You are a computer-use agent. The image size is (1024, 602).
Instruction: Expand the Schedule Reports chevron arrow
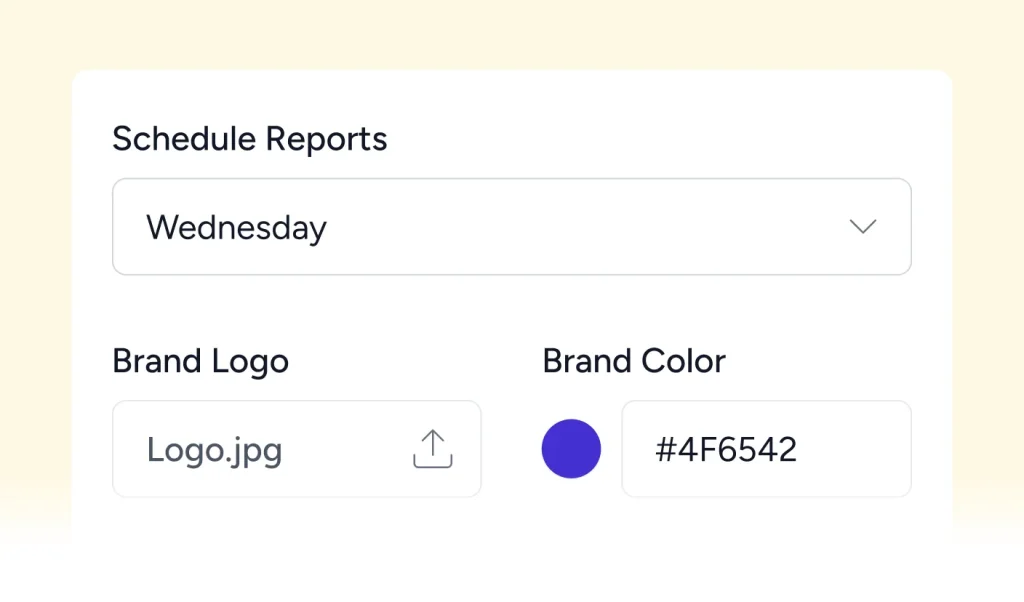862,227
